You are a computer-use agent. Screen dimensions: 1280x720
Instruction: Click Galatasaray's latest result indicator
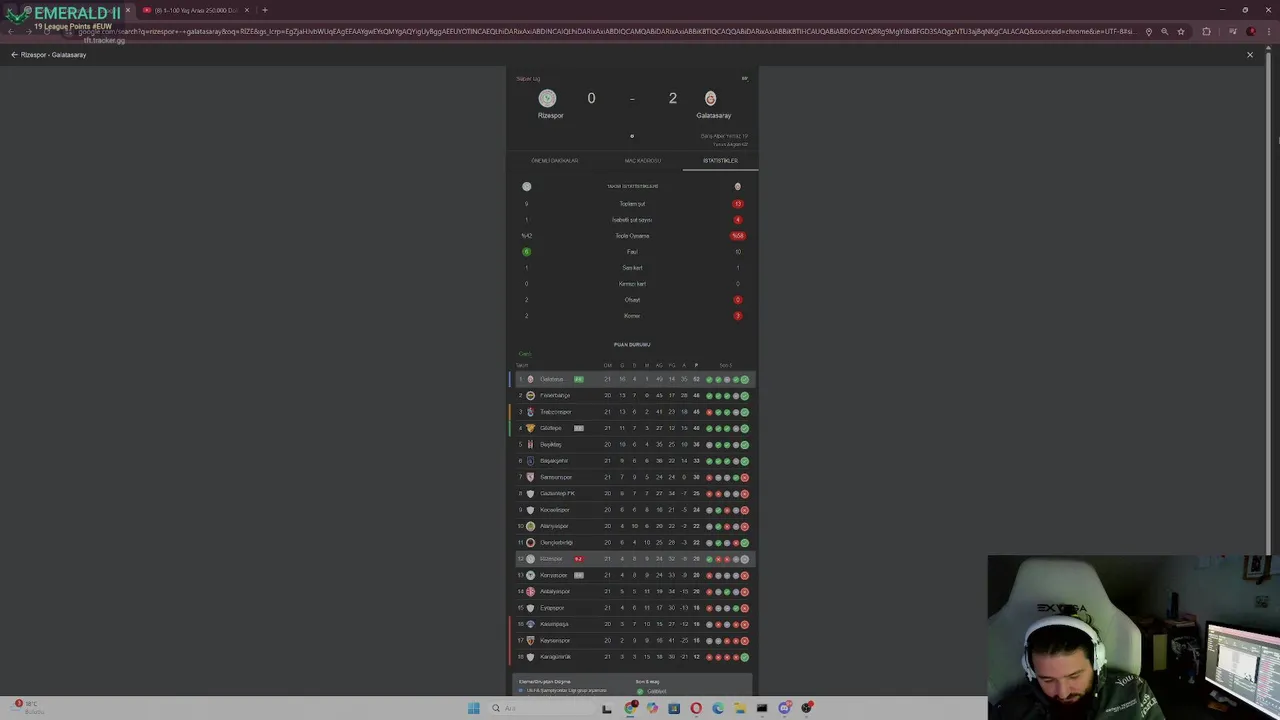tap(745, 380)
